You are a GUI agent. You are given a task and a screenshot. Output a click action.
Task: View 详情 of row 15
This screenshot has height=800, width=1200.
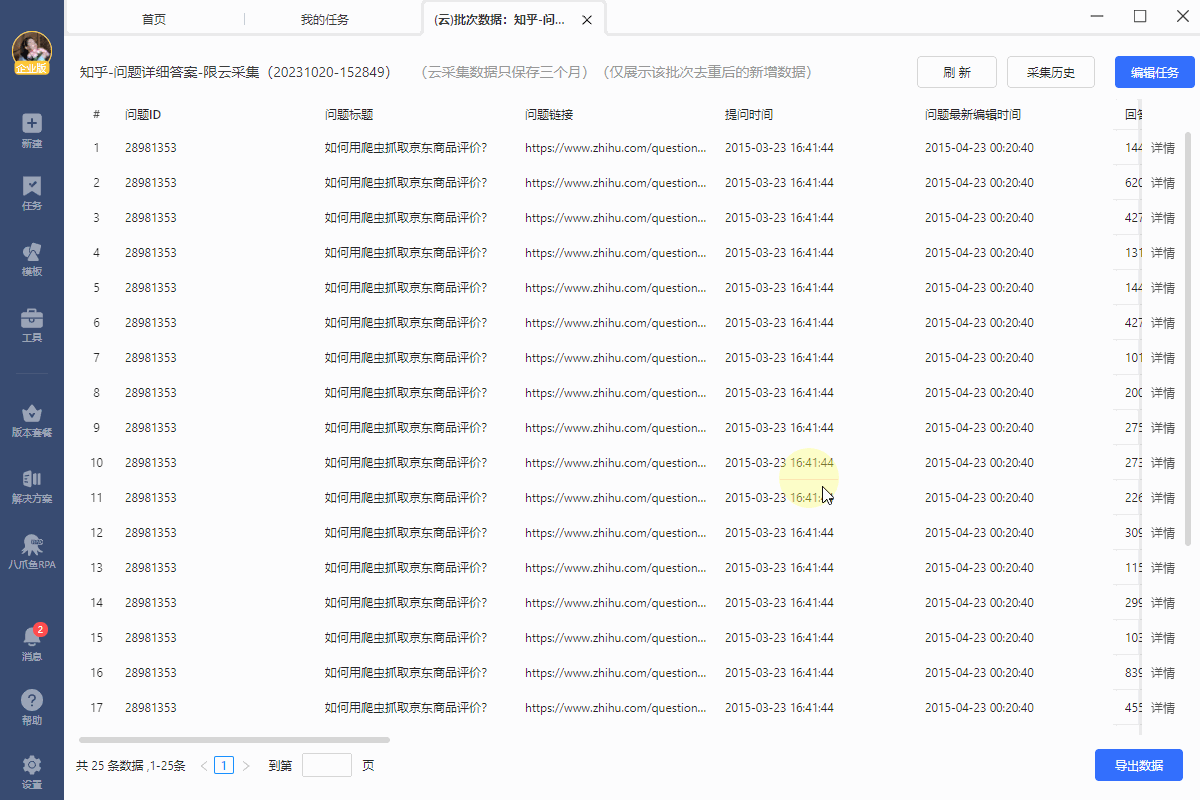pos(1163,638)
